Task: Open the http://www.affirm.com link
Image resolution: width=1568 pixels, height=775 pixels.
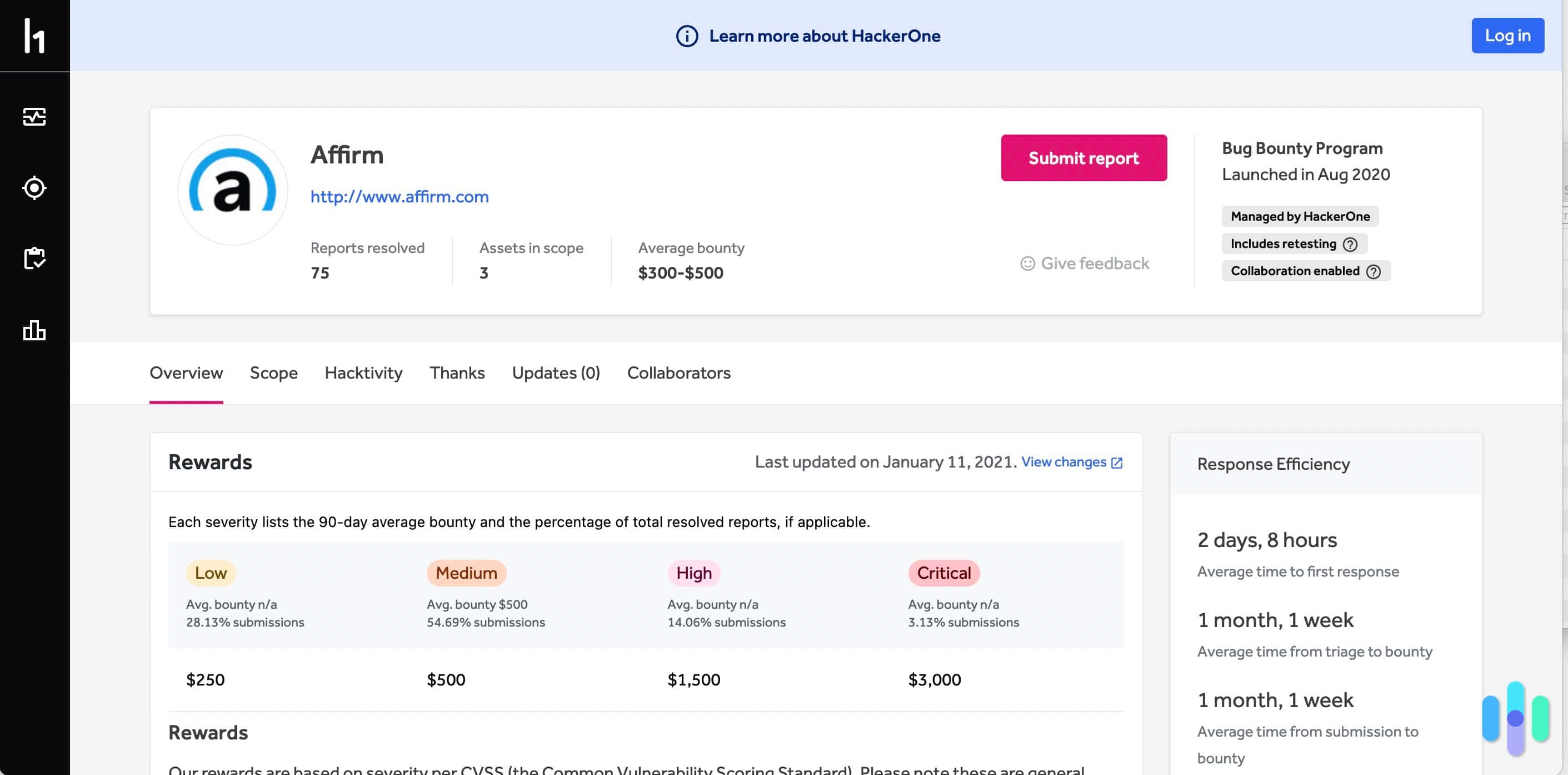Action: pos(400,197)
